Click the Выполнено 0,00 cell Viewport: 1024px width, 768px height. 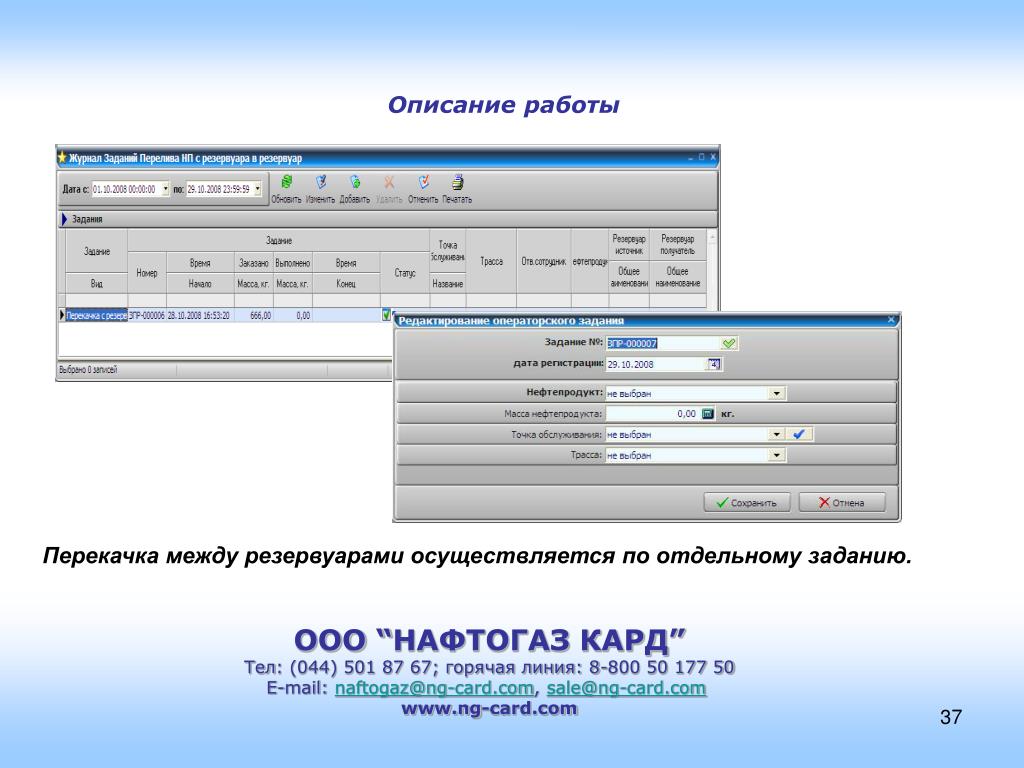click(x=293, y=315)
